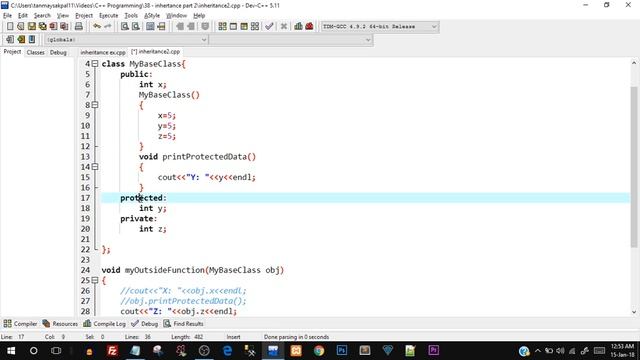Click the Goto Line toolbar icon
Screen dimensions: 640x360
pos(161,27)
